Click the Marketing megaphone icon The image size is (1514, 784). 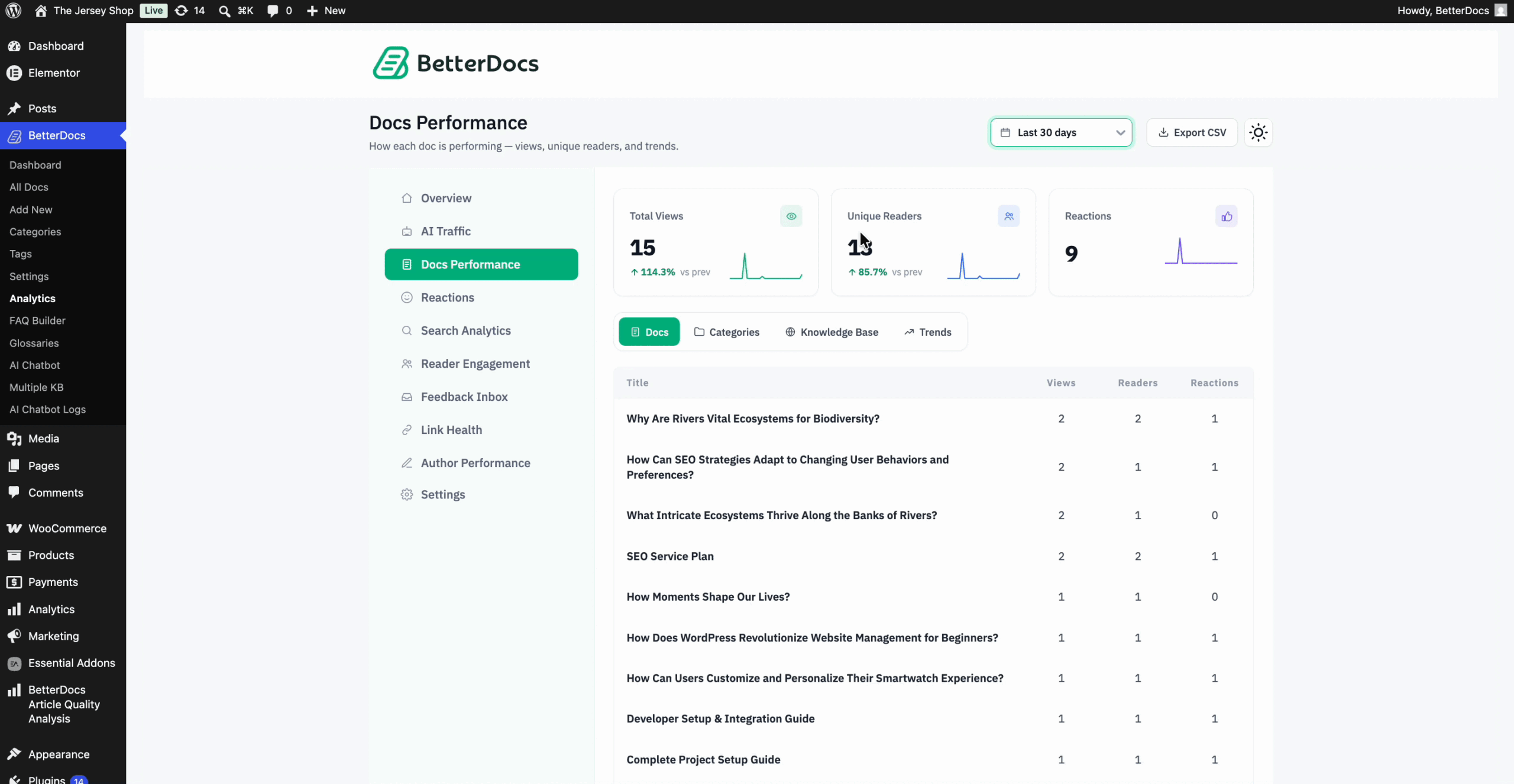pos(14,636)
